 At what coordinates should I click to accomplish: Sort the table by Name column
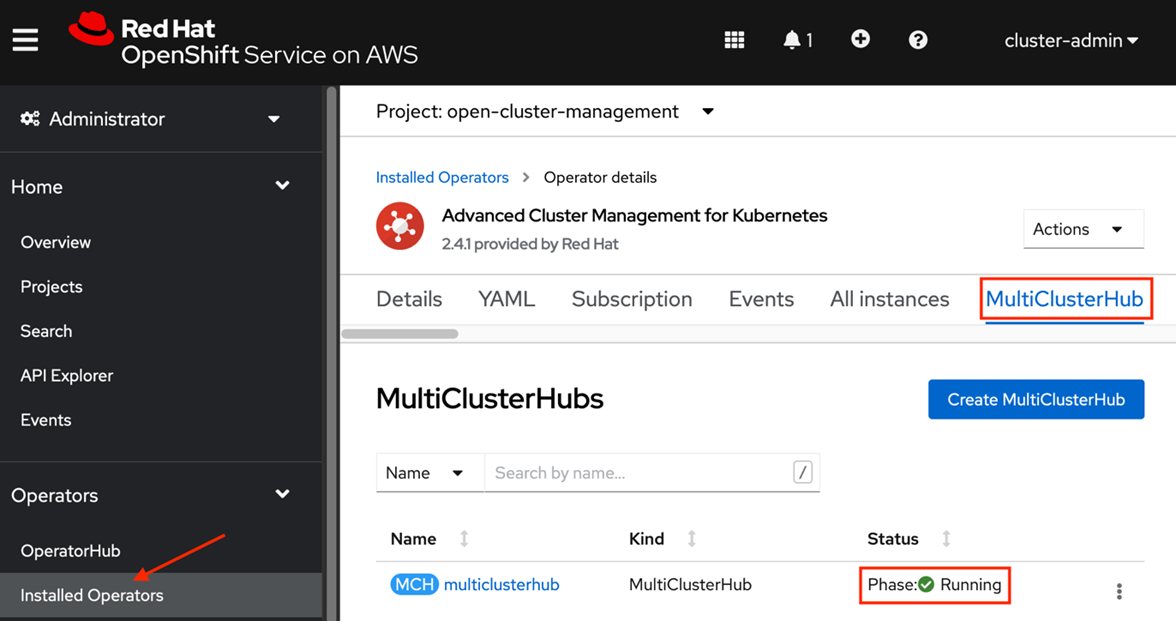click(x=430, y=538)
